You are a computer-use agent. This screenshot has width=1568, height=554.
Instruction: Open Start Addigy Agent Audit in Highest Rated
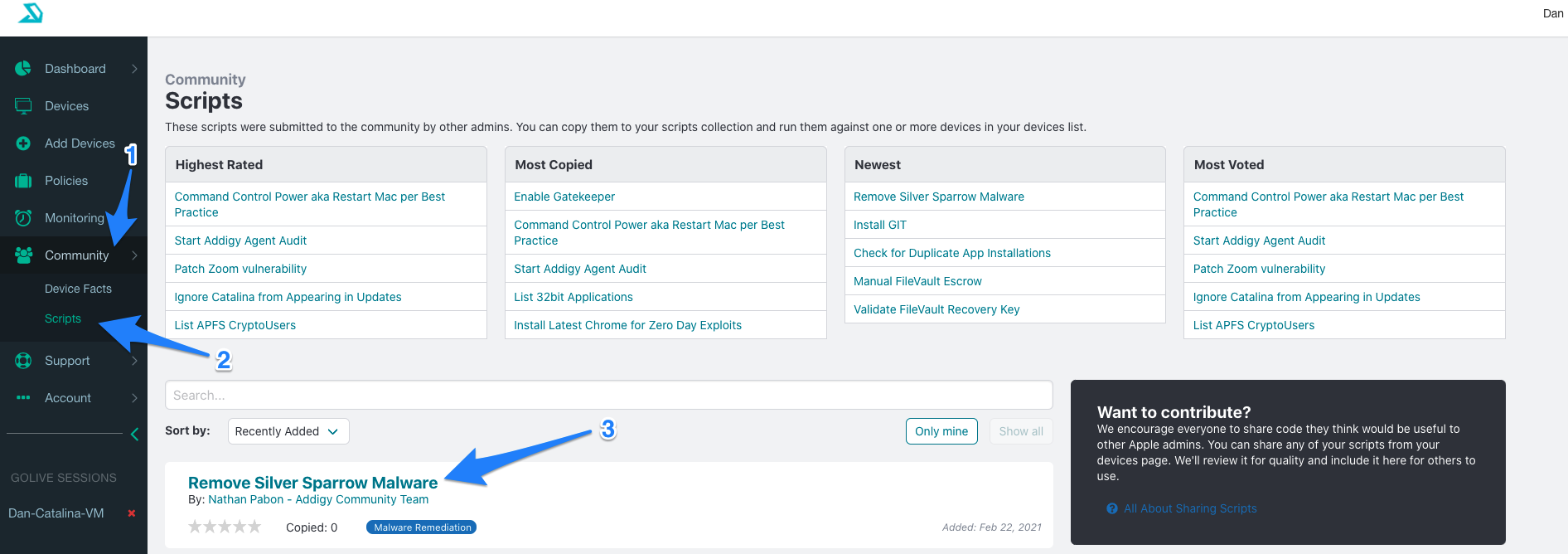[240, 241]
